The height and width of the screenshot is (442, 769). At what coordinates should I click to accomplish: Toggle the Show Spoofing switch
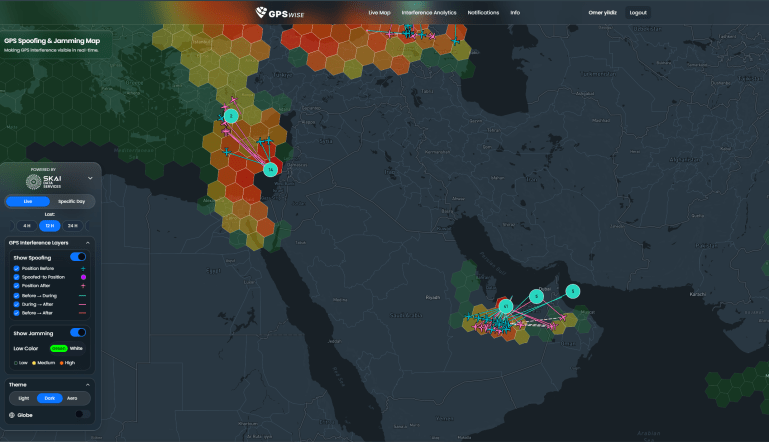tap(78, 257)
